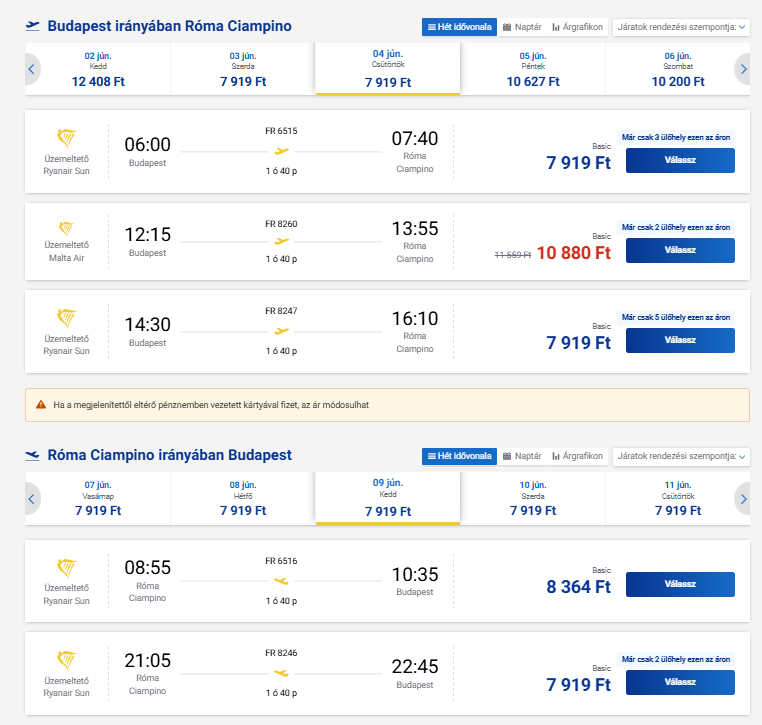Click the left arrow of return date carousel
The width and height of the screenshot is (762, 725).
click(32, 498)
